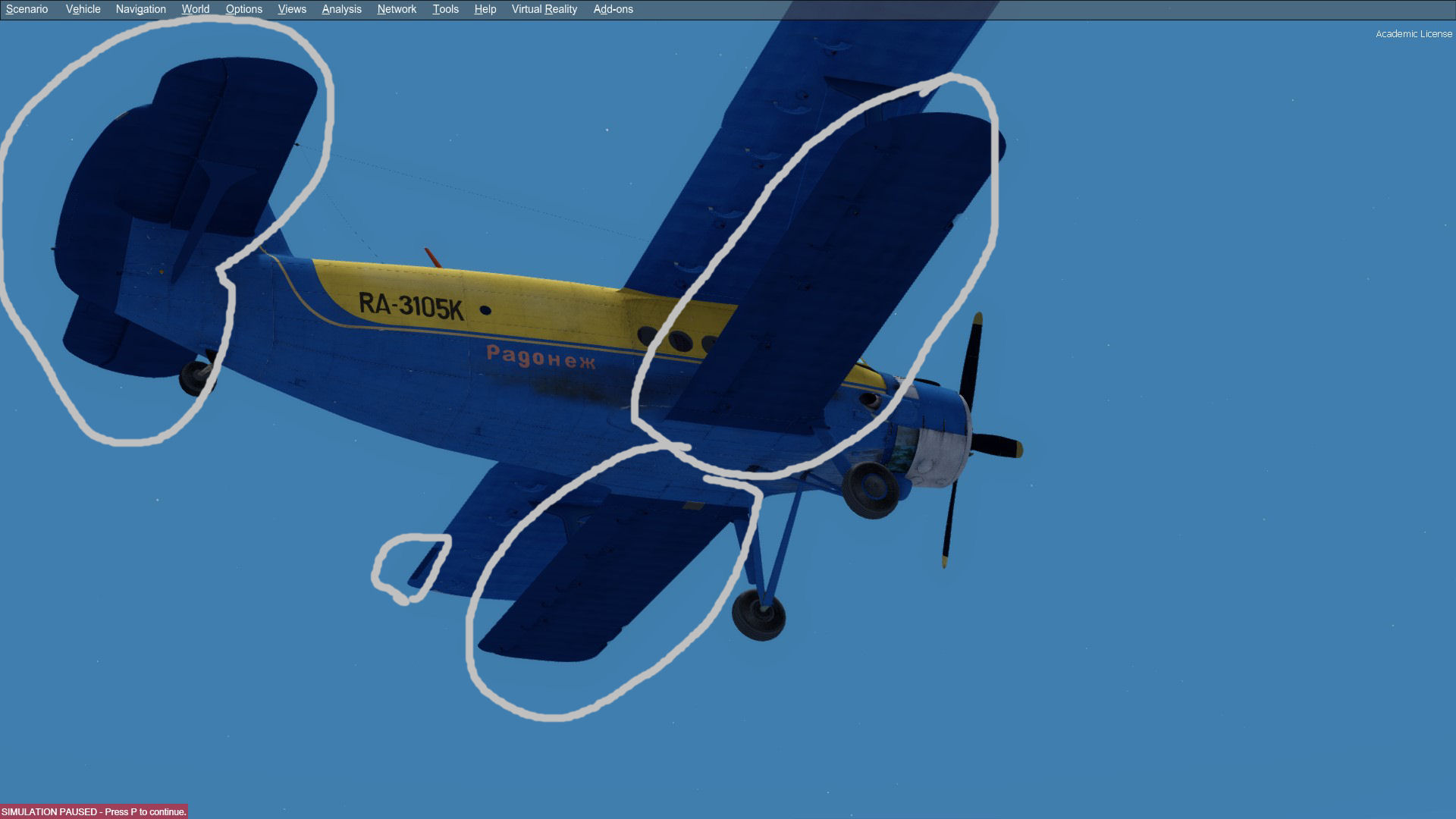Open the Vehicle menu
Screen dimensions: 1456x819
tap(83, 9)
